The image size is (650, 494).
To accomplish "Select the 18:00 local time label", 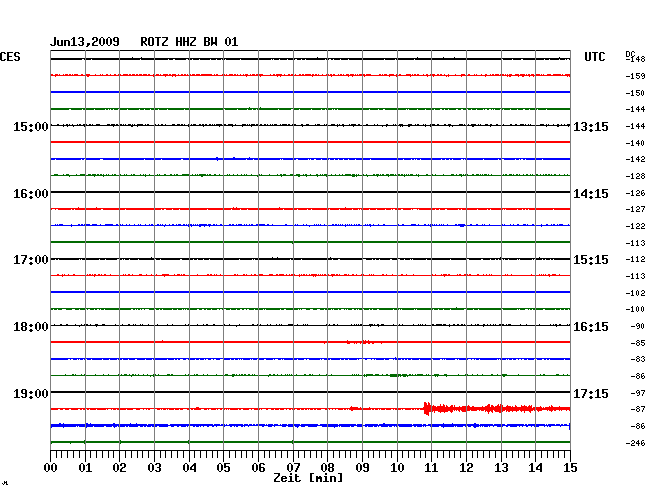I will point(31,327).
